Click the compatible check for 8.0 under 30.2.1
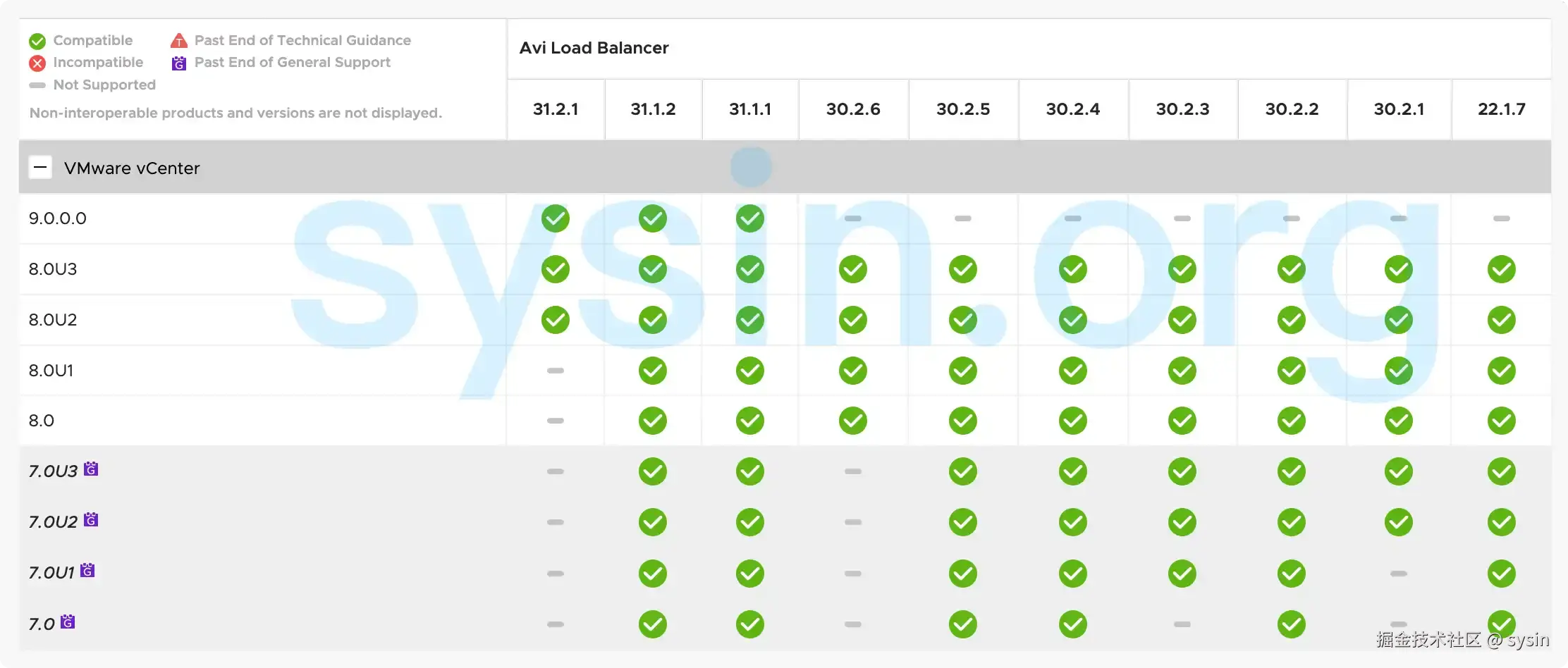This screenshot has height=668, width=1568. 1399,421
